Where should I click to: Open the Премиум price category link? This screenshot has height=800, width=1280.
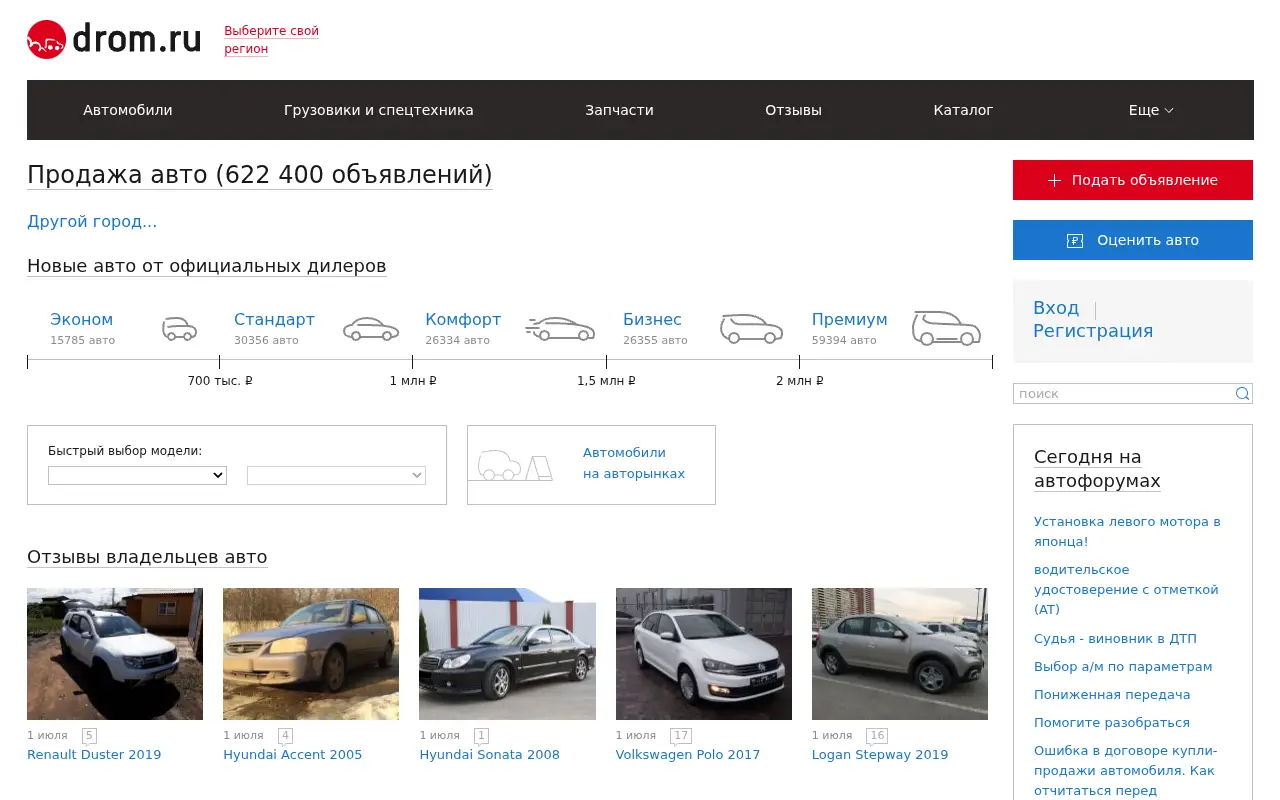click(x=849, y=320)
